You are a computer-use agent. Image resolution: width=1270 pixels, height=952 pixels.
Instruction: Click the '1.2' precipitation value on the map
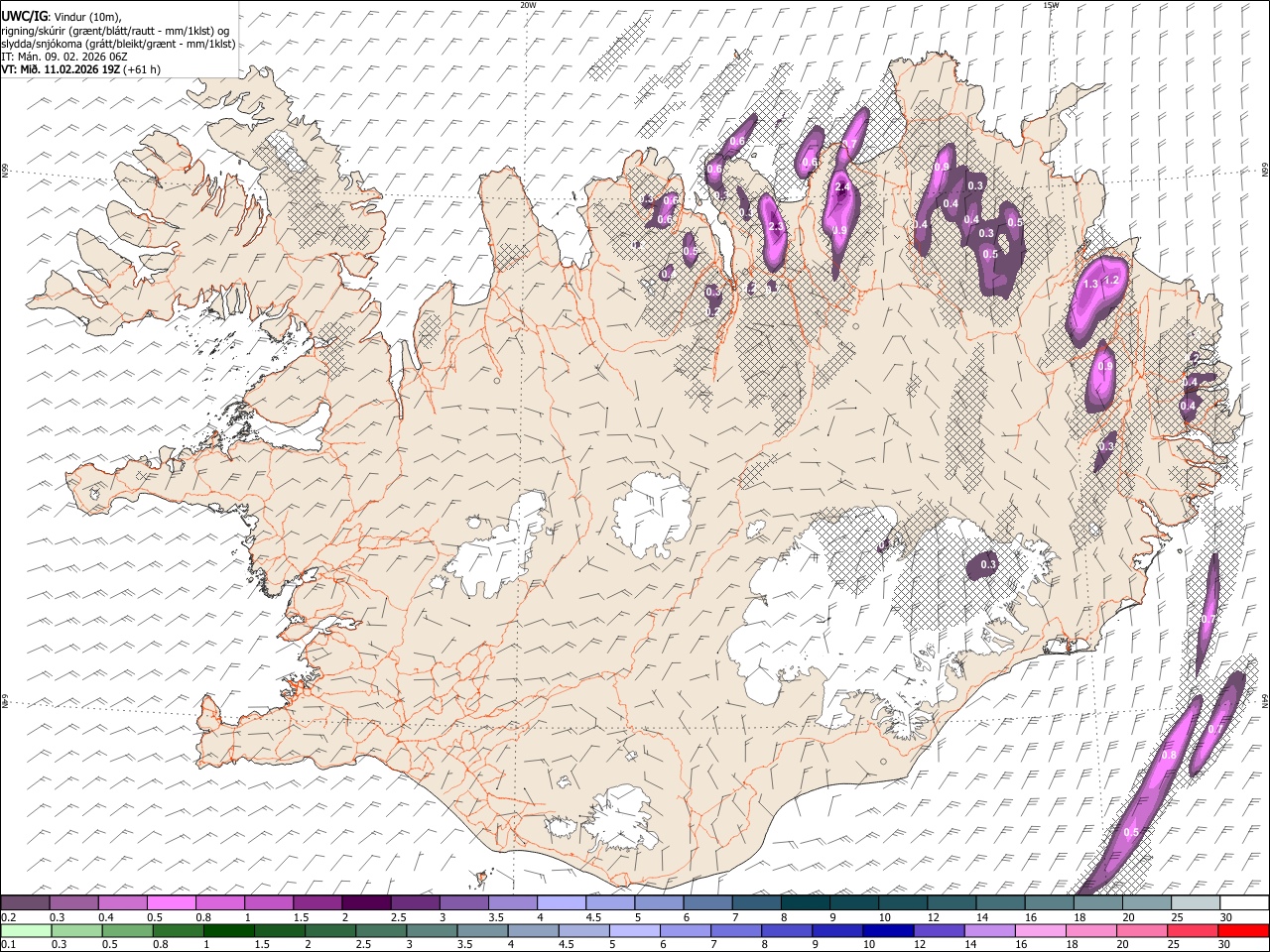[x=1111, y=281]
